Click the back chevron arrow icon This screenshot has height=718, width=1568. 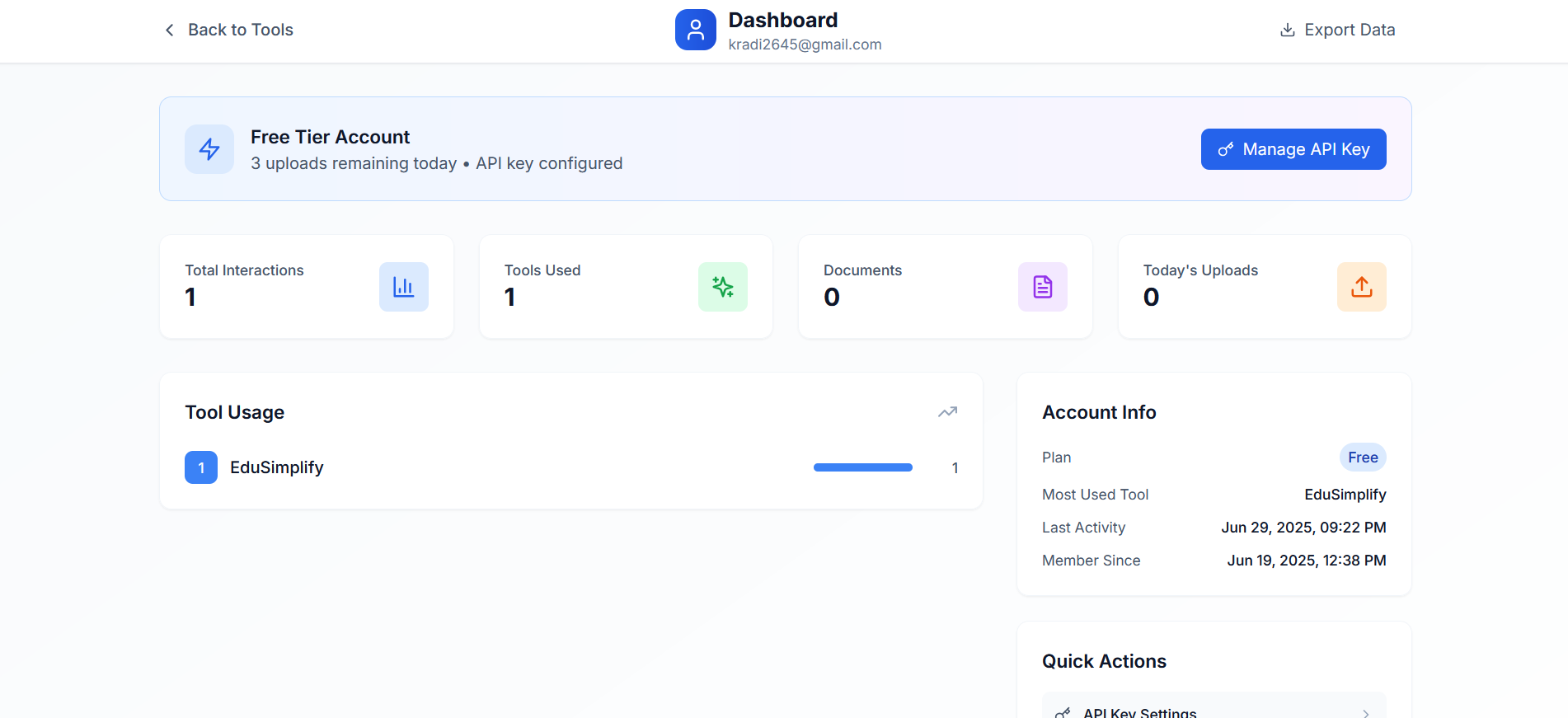170,30
